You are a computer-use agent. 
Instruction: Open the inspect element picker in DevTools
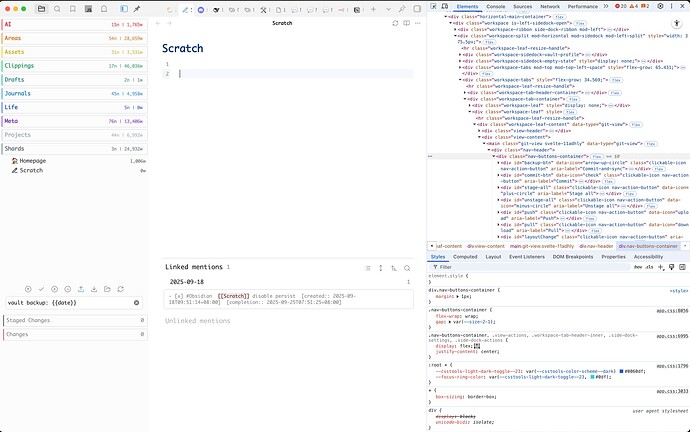tap(435, 6)
